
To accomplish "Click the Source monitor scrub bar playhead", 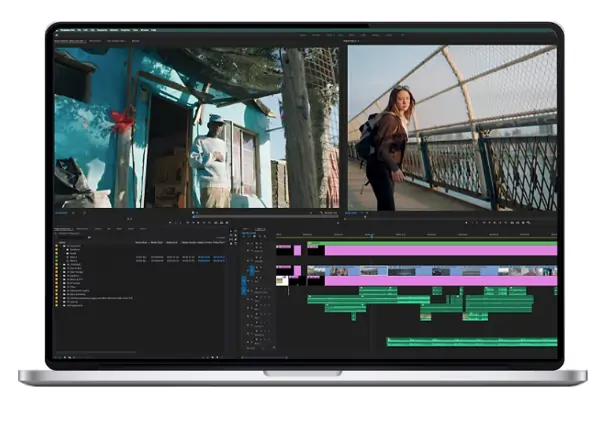I will 193,217.
